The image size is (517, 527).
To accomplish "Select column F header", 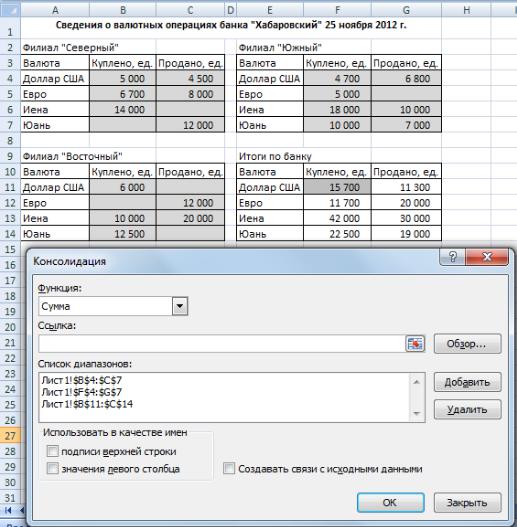I will [337, 10].
